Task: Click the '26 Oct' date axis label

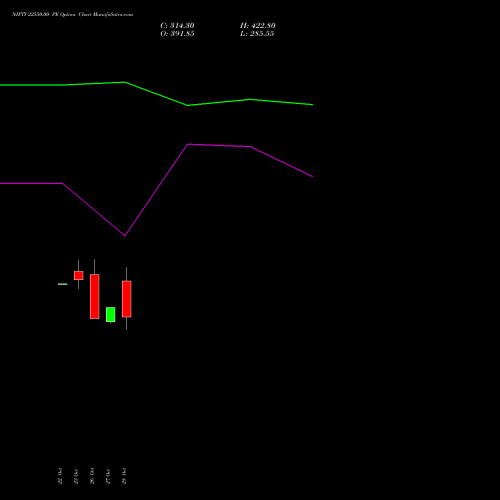Action: click(92, 476)
